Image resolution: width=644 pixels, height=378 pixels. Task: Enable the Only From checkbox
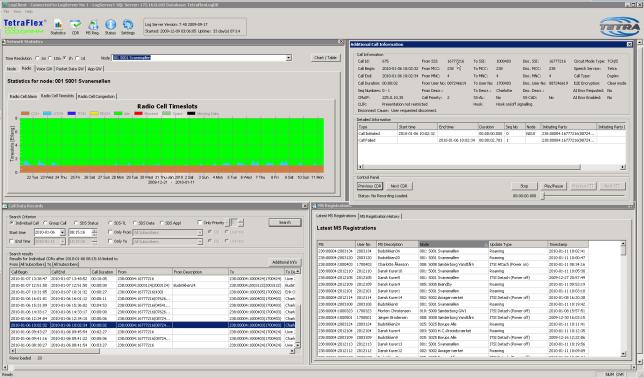[110, 232]
